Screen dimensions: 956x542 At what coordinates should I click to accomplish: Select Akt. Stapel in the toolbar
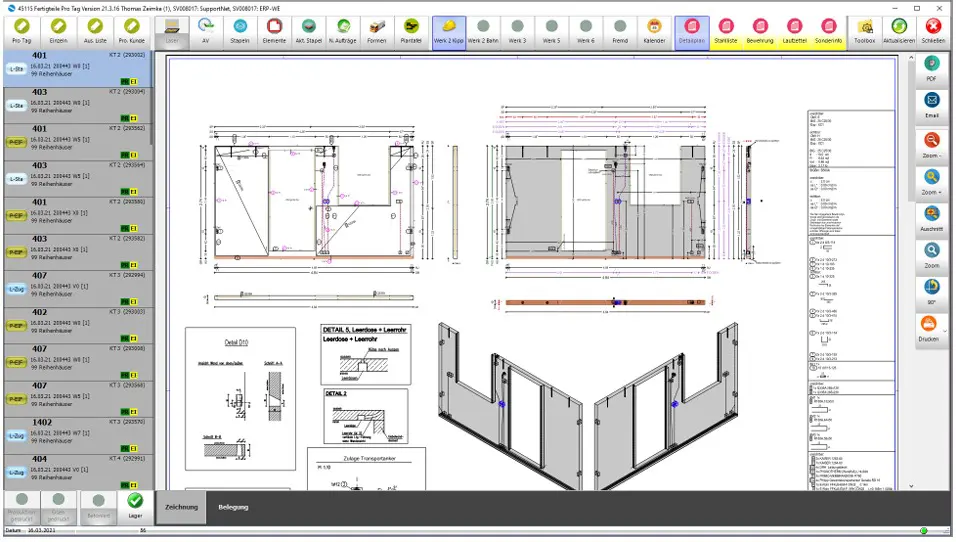[309, 31]
